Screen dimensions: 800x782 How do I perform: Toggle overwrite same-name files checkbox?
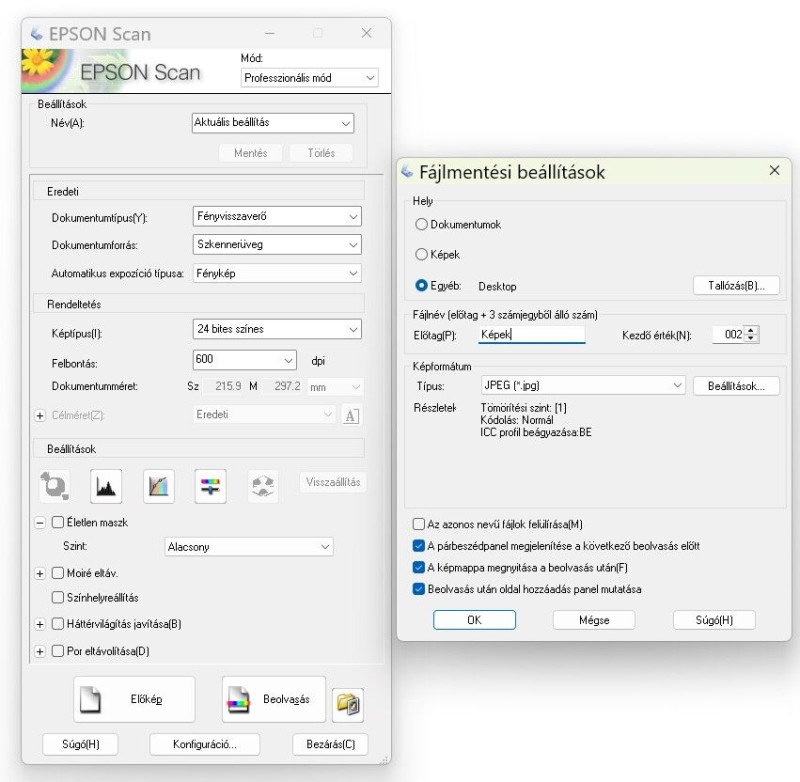[418, 524]
